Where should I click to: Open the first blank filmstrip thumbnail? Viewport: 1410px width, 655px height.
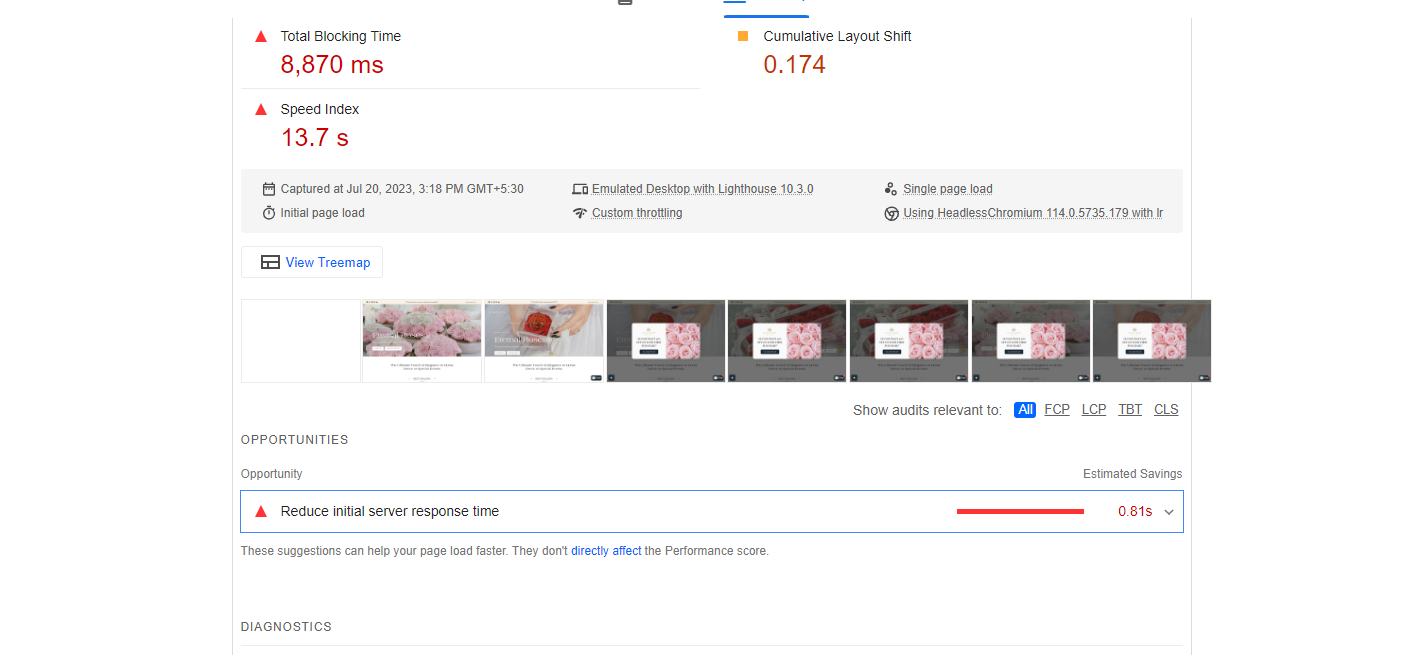coord(301,341)
